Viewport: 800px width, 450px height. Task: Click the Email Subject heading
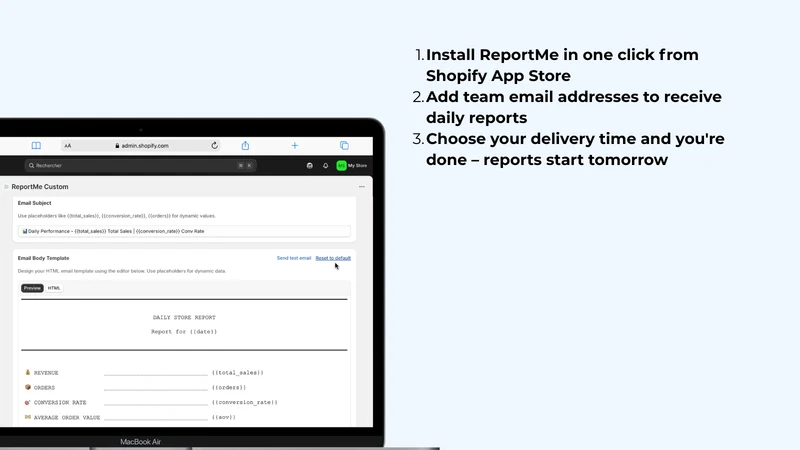coord(35,203)
